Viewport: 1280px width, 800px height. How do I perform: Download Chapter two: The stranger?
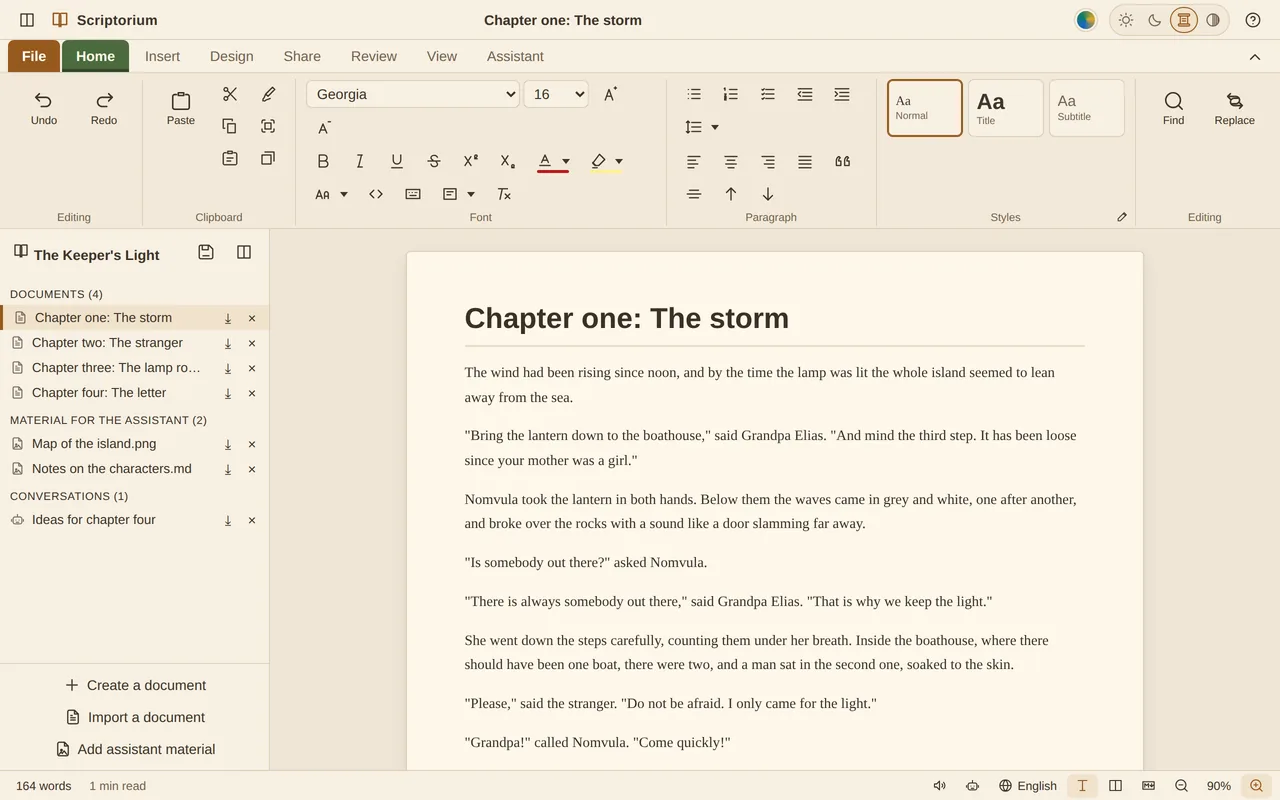228,343
